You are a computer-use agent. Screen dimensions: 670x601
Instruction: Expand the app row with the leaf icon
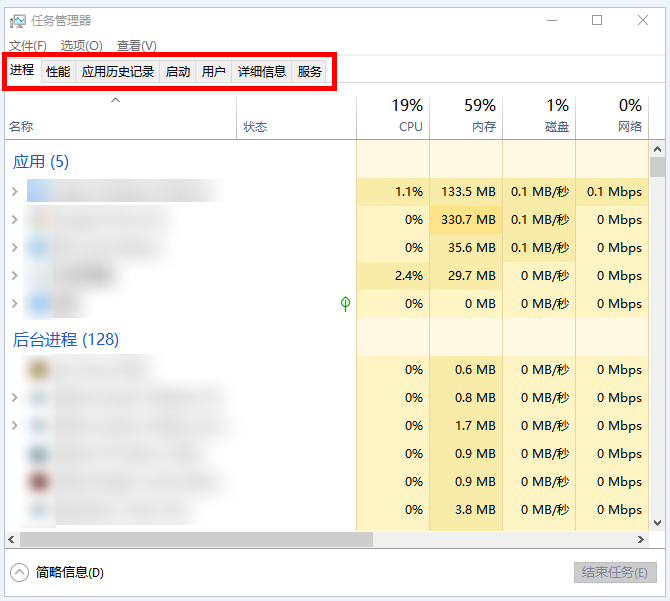pos(14,303)
